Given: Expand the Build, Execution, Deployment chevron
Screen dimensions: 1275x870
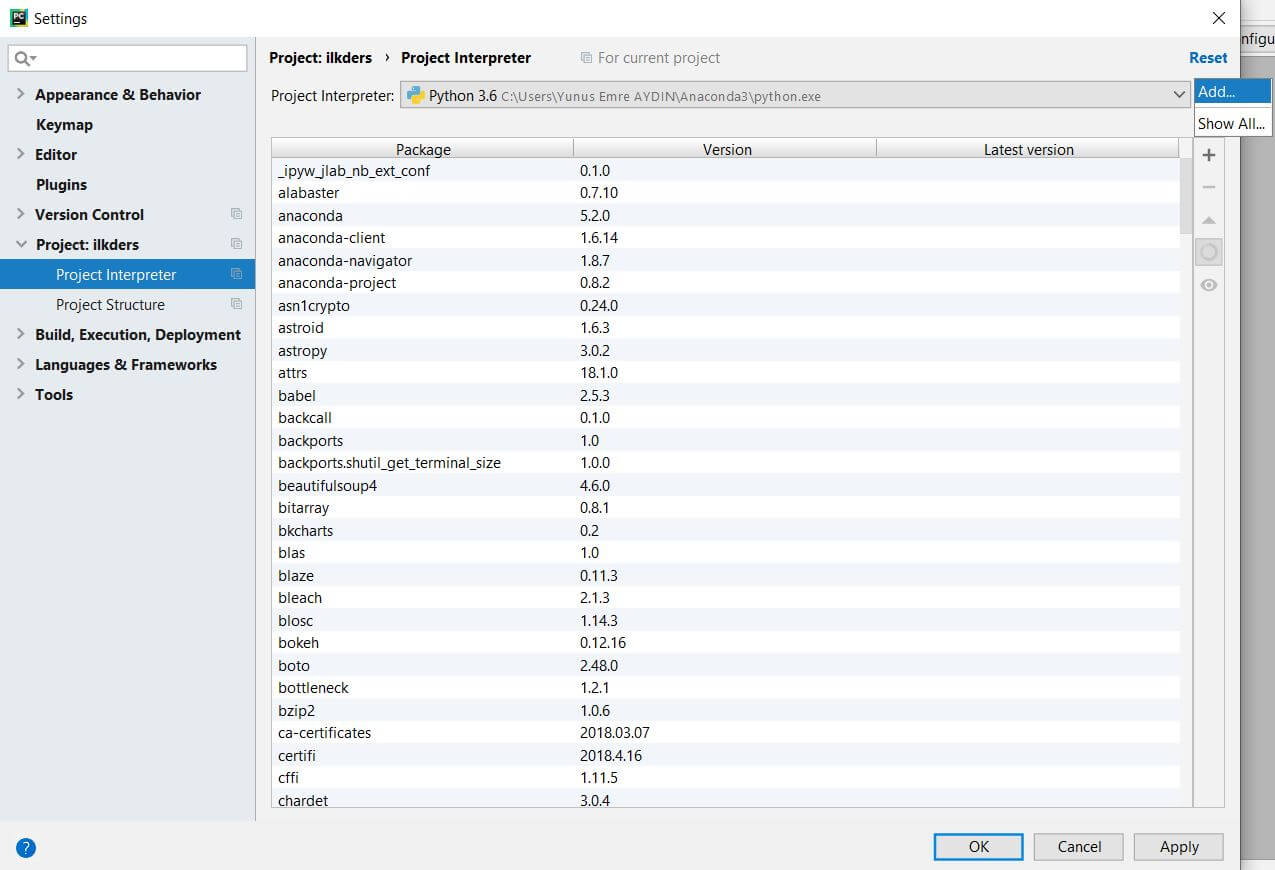Looking at the screenshot, I should pos(21,334).
